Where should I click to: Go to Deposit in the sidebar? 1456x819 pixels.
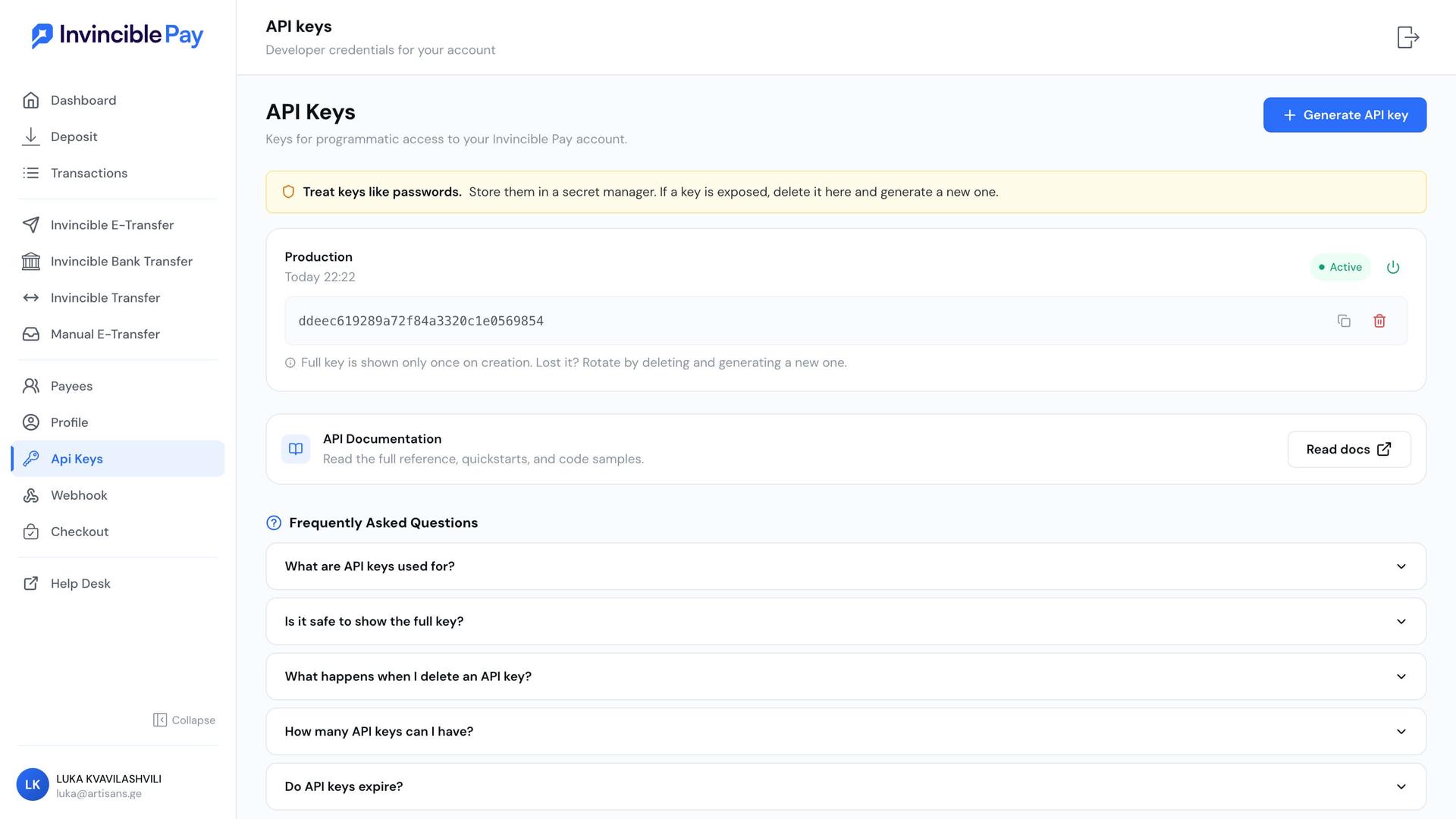(x=118, y=136)
